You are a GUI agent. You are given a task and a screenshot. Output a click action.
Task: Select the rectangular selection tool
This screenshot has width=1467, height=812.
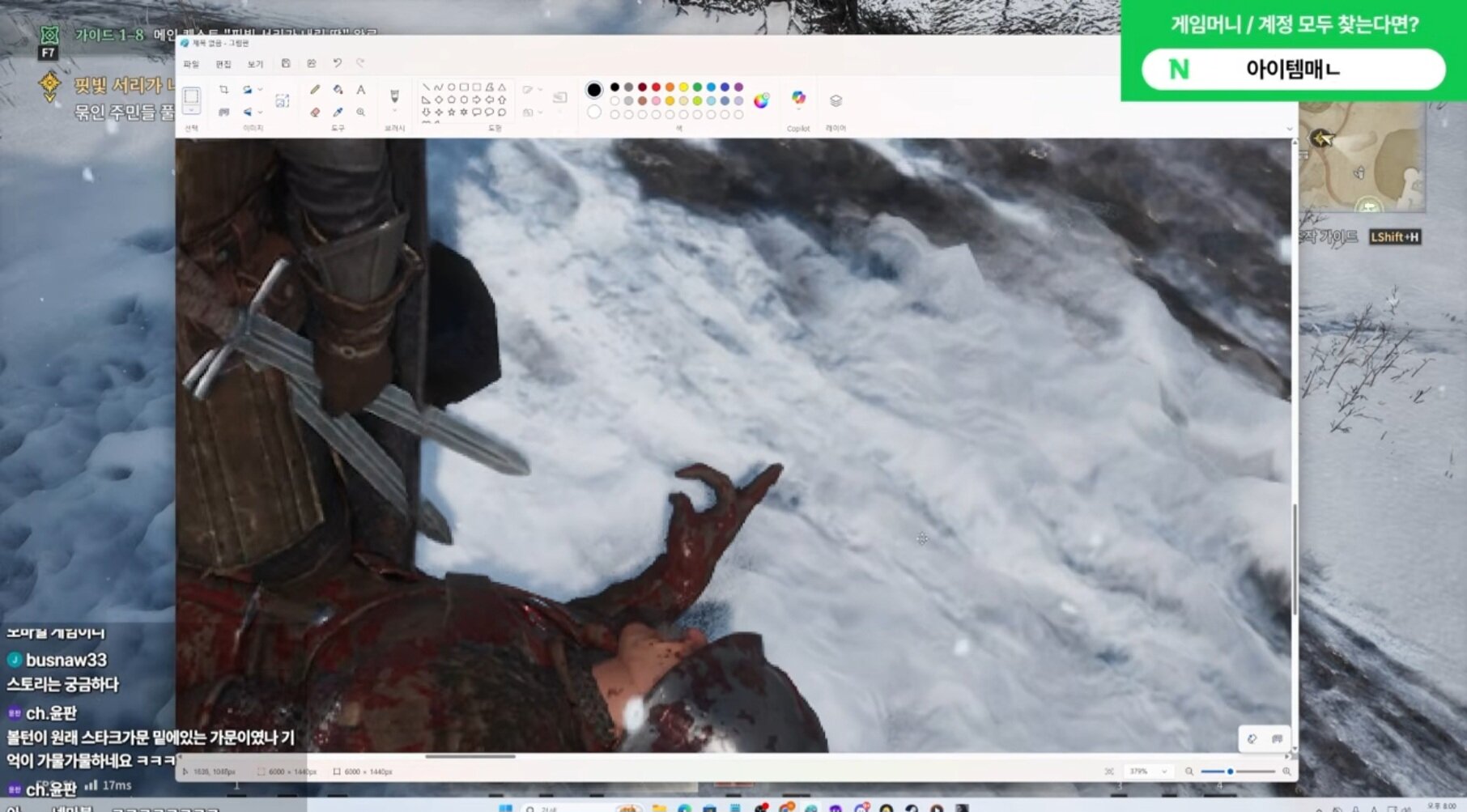pos(191,96)
